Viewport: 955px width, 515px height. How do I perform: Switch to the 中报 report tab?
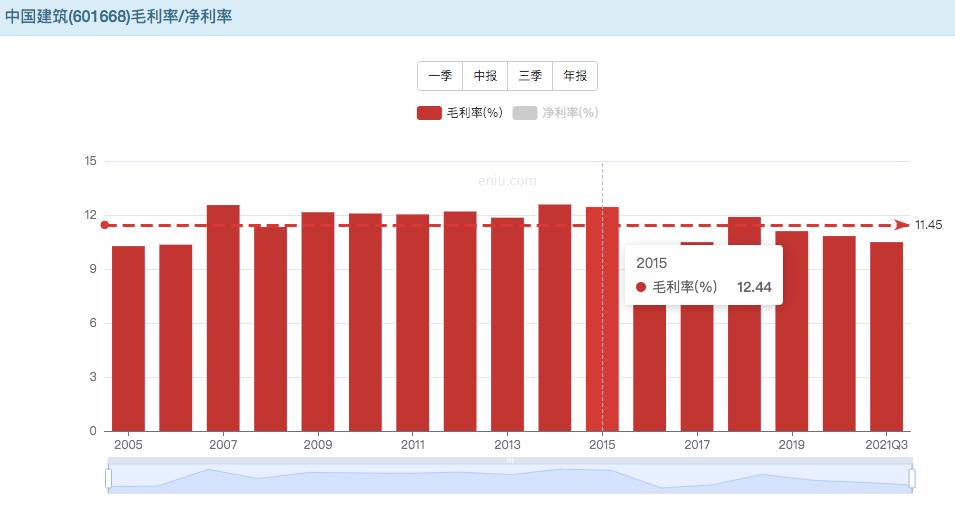click(485, 76)
